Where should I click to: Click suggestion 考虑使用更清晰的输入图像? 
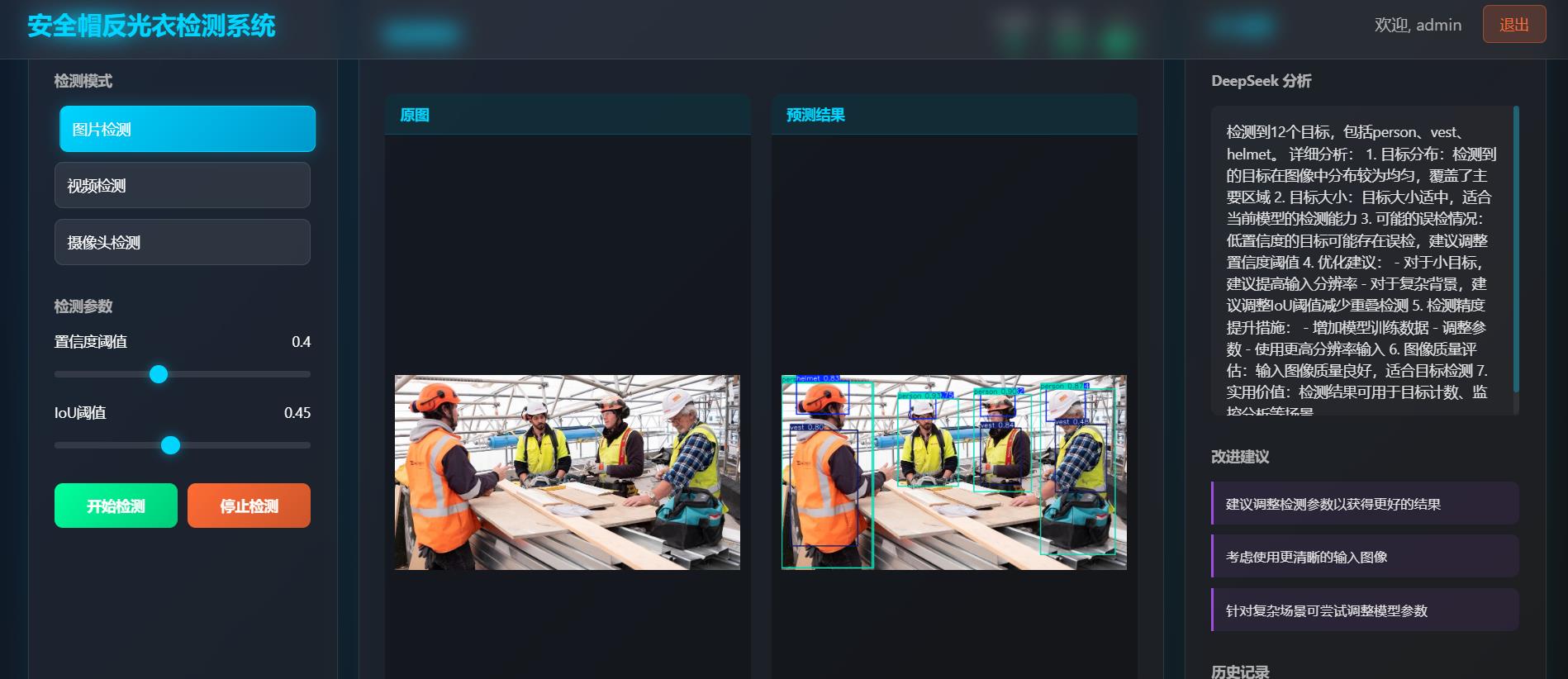pos(1365,556)
